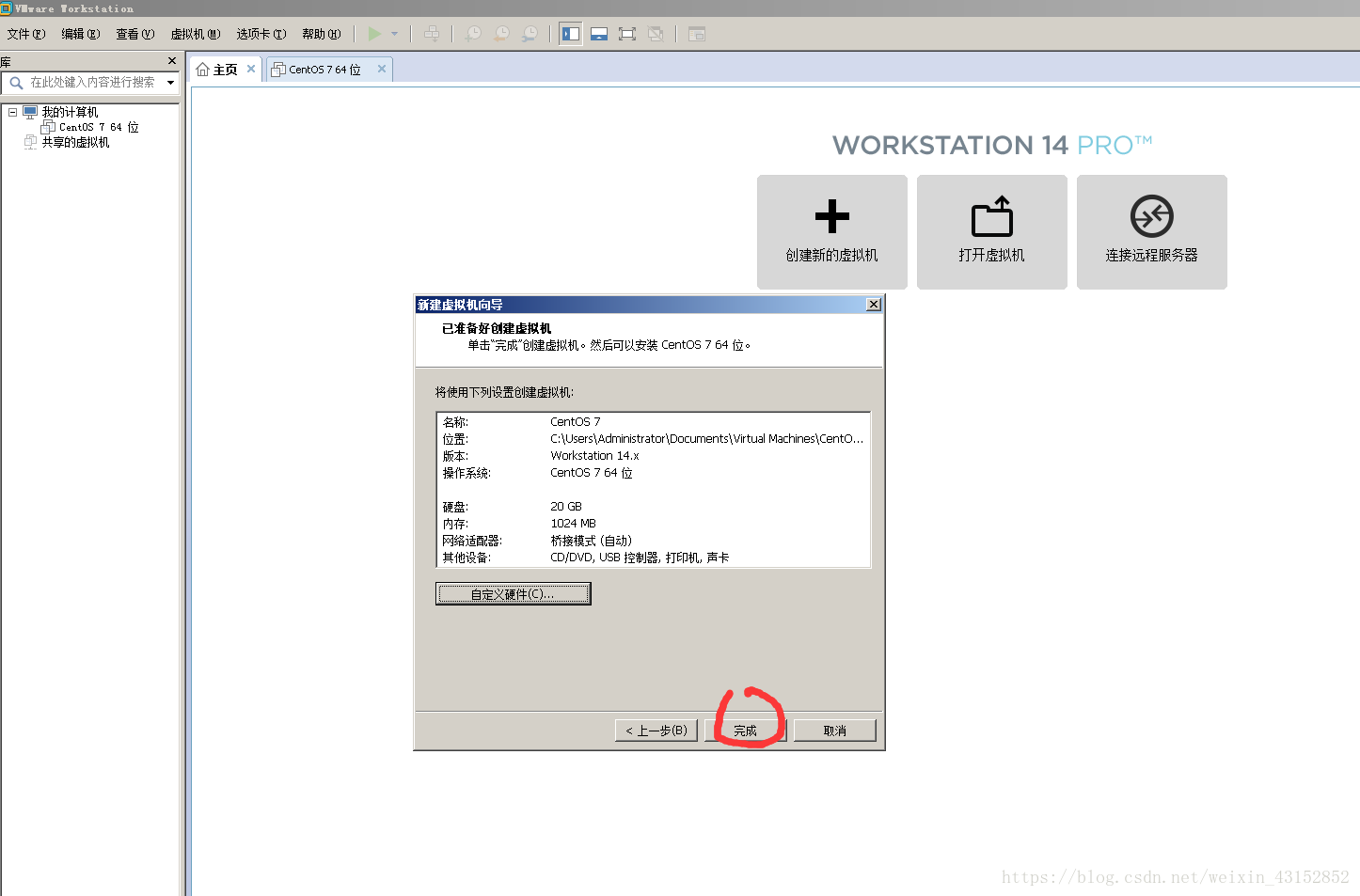Image resolution: width=1360 pixels, height=896 pixels.
Task: Close the CentOS 7 64 位 tab
Action: (x=381, y=69)
